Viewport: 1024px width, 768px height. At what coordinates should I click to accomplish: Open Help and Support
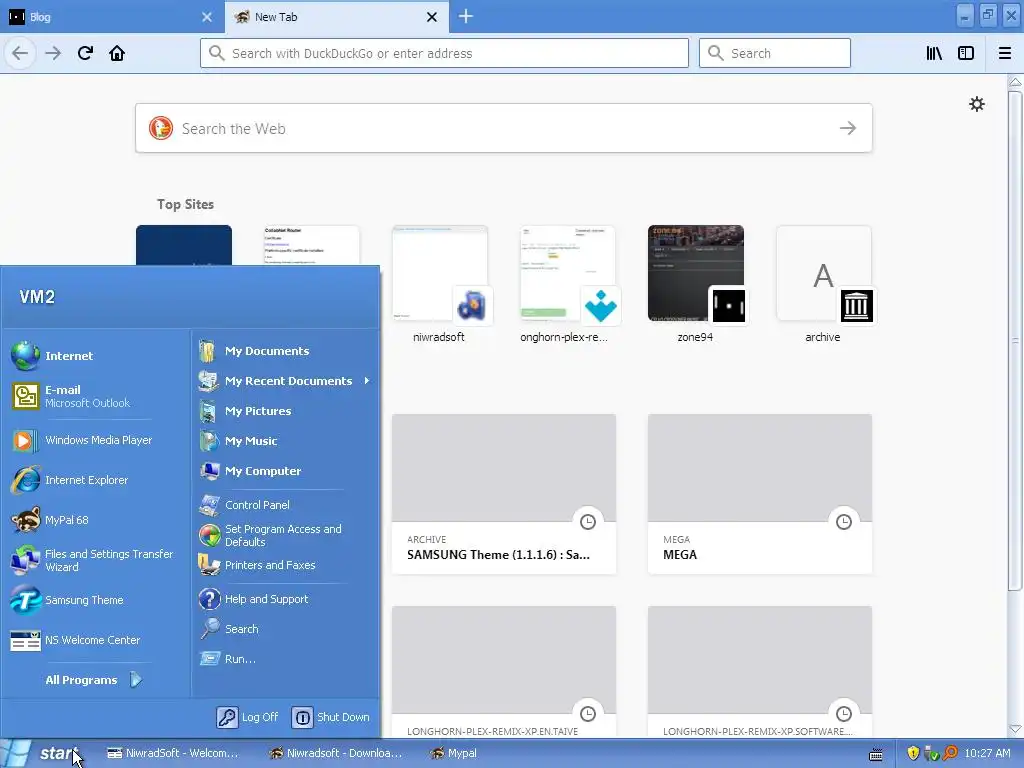(285, 599)
